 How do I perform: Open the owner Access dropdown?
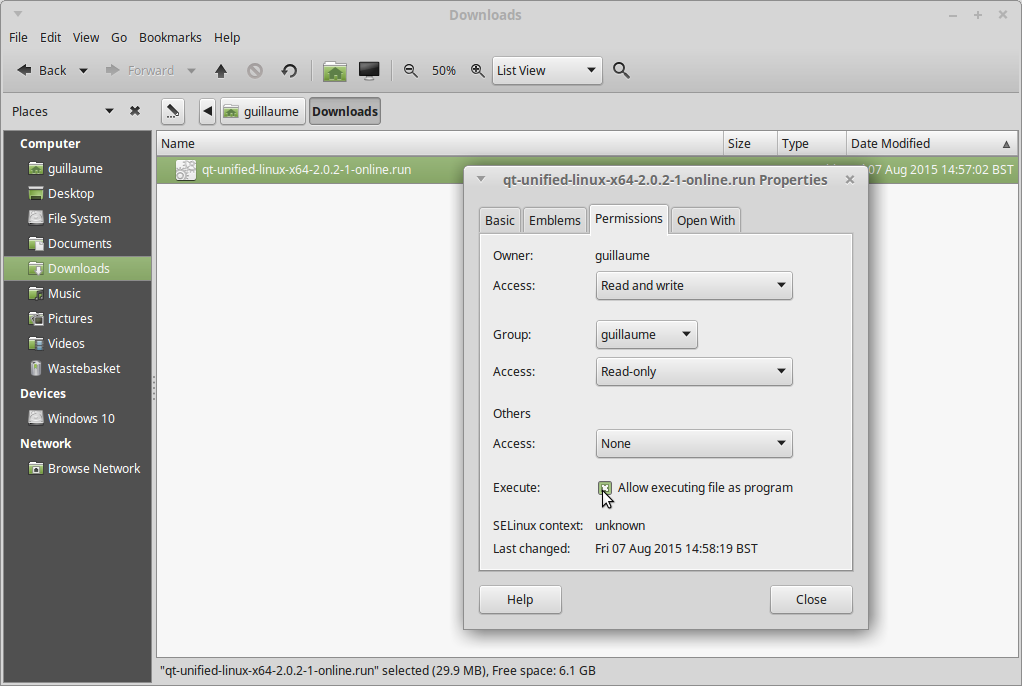(694, 286)
